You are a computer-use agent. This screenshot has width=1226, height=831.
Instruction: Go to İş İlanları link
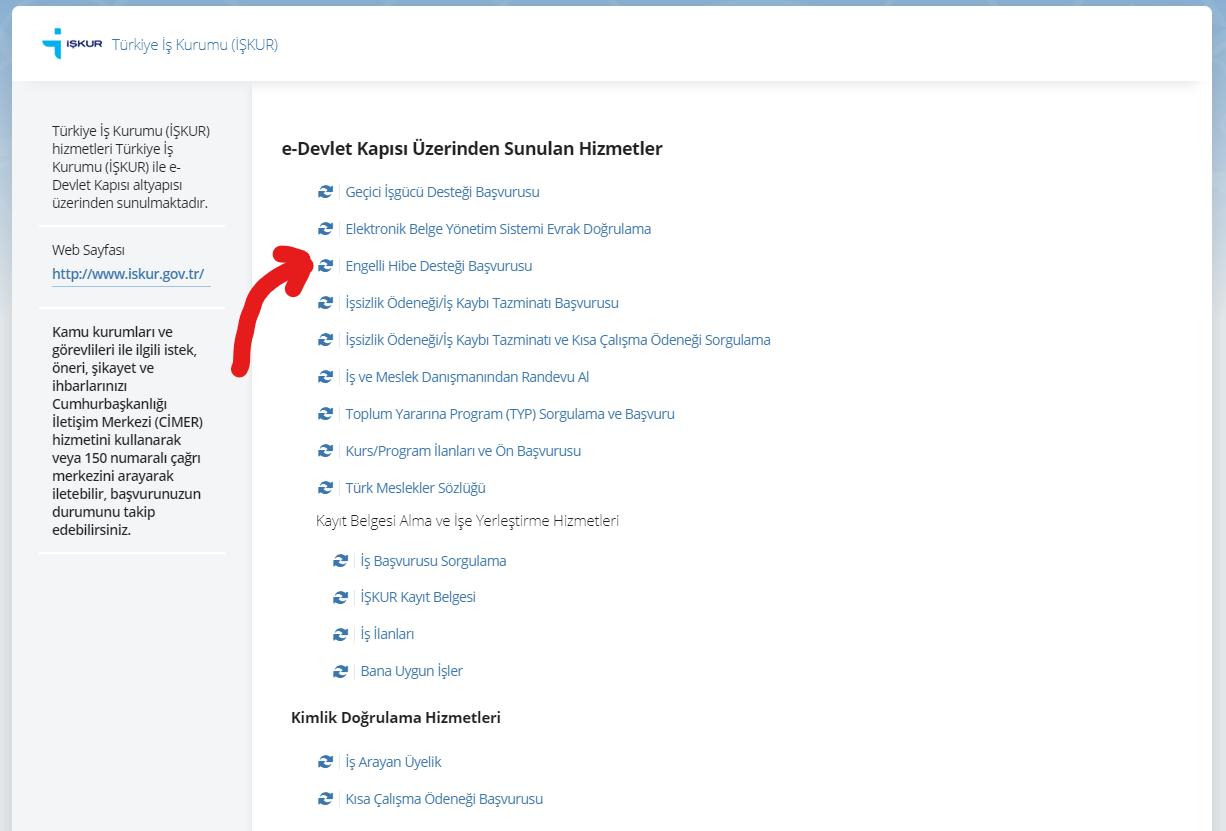pyautogui.click(x=387, y=634)
